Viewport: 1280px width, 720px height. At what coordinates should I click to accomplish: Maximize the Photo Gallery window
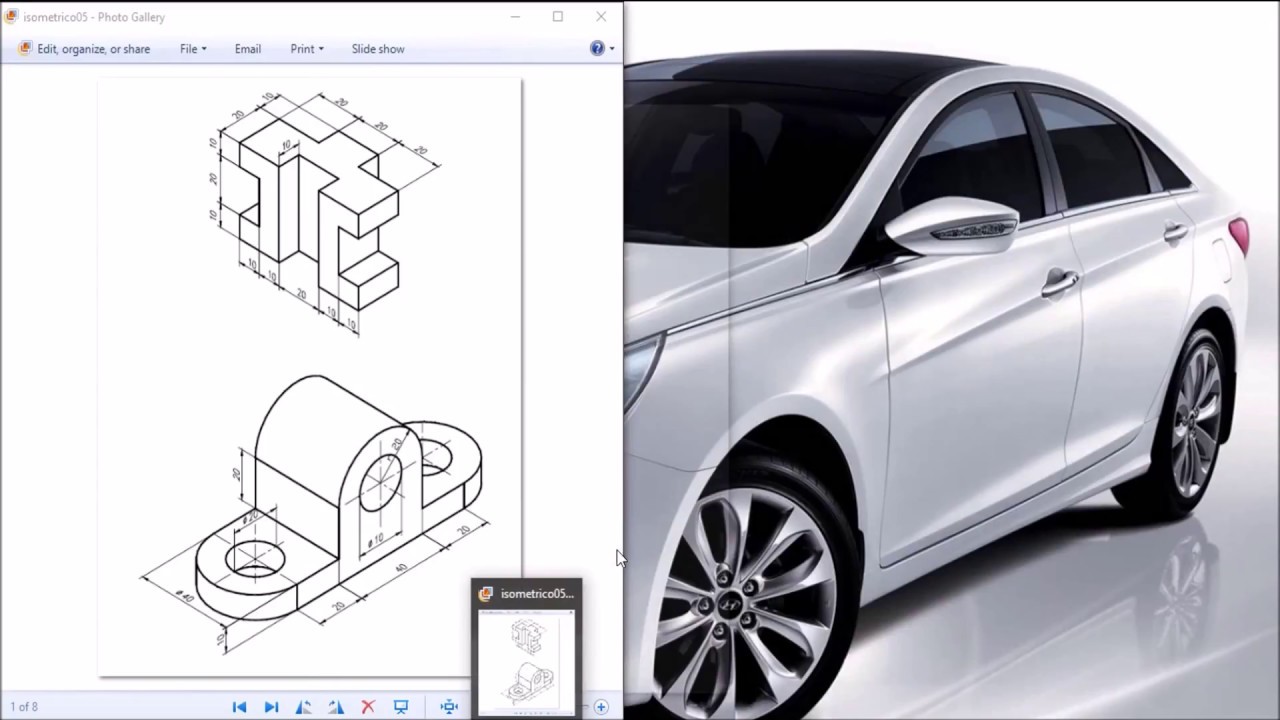[x=558, y=16]
